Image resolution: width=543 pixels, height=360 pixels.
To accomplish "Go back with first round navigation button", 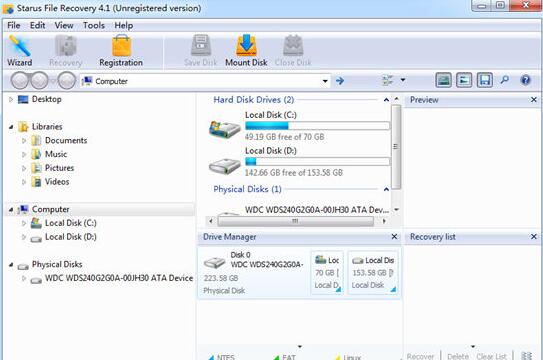I will 20,81.
